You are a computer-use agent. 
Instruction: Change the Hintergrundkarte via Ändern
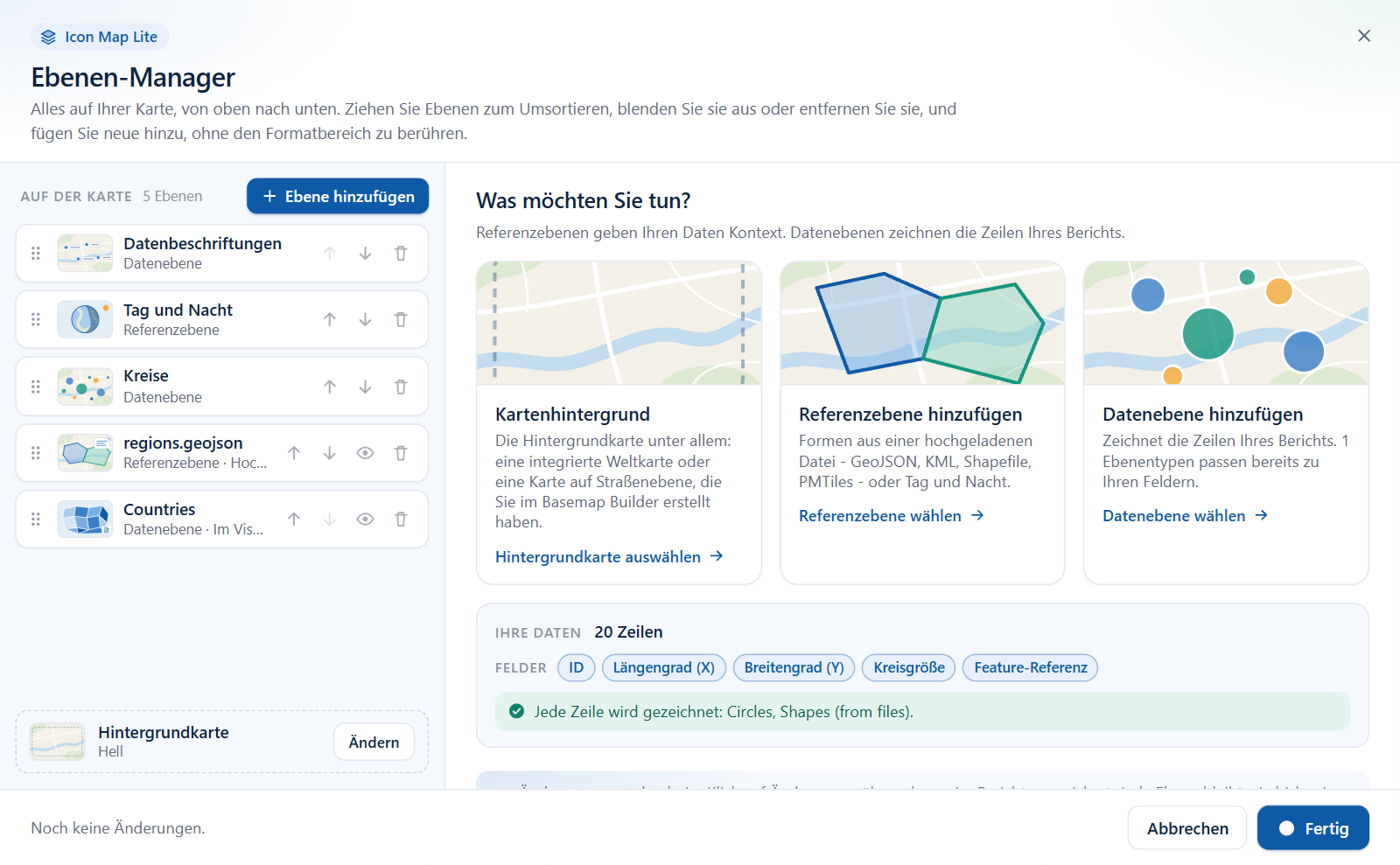pyautogui.click(x=374, y=742)
